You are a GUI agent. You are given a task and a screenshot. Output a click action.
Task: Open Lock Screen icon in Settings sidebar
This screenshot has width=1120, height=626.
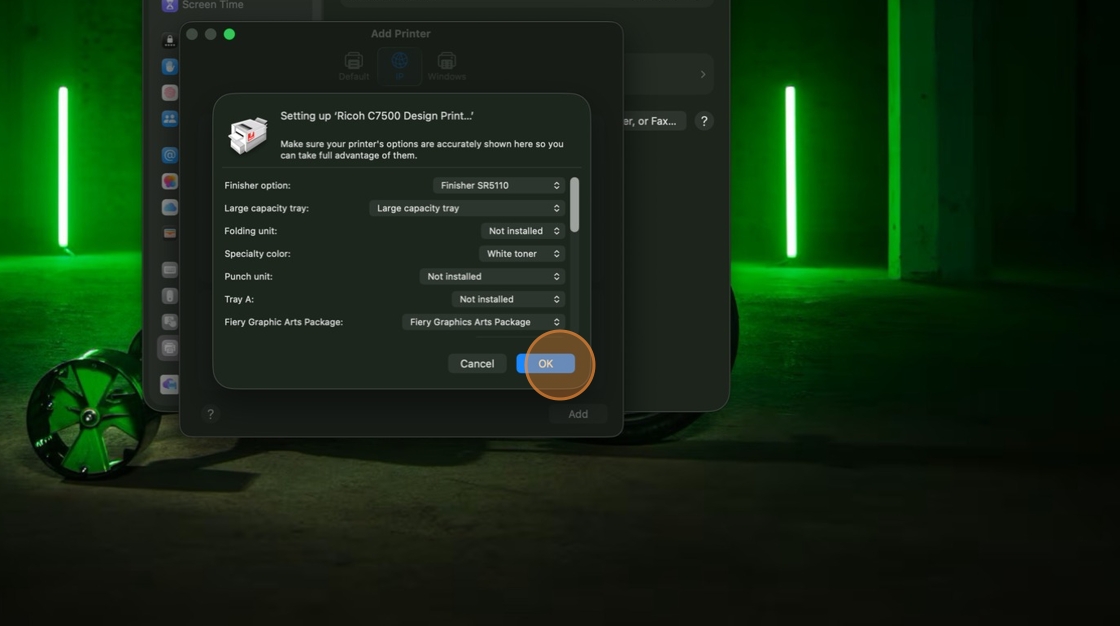pos(169,41)
